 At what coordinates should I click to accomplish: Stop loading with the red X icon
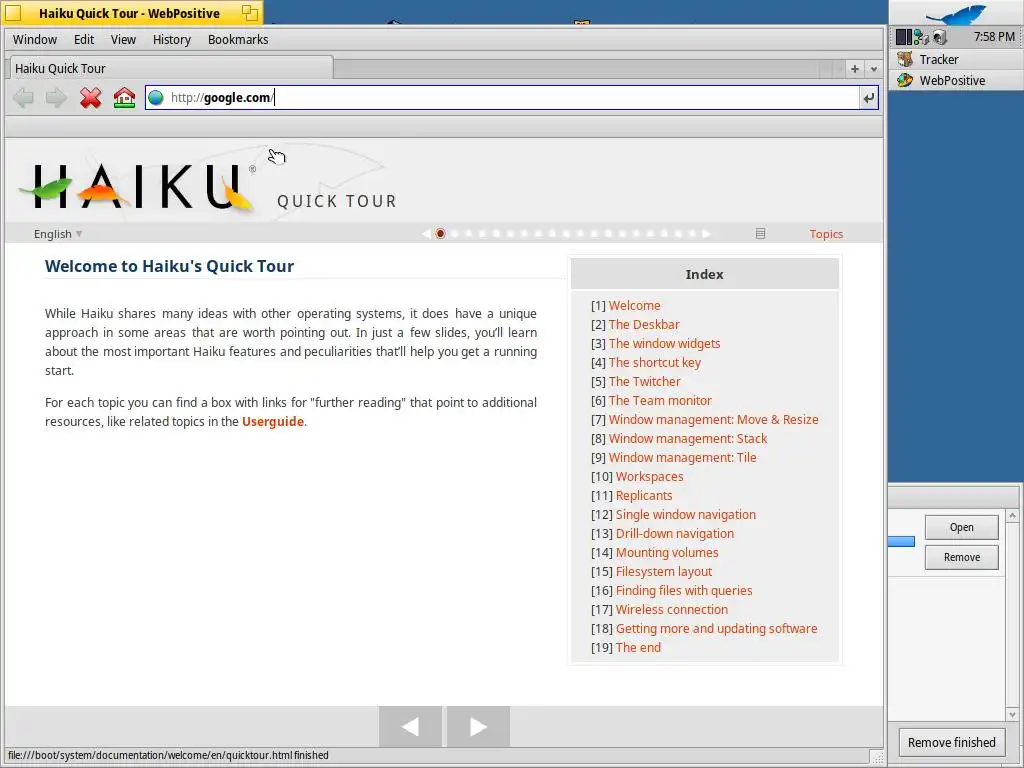pyautogui.click(x=90, y=98)
